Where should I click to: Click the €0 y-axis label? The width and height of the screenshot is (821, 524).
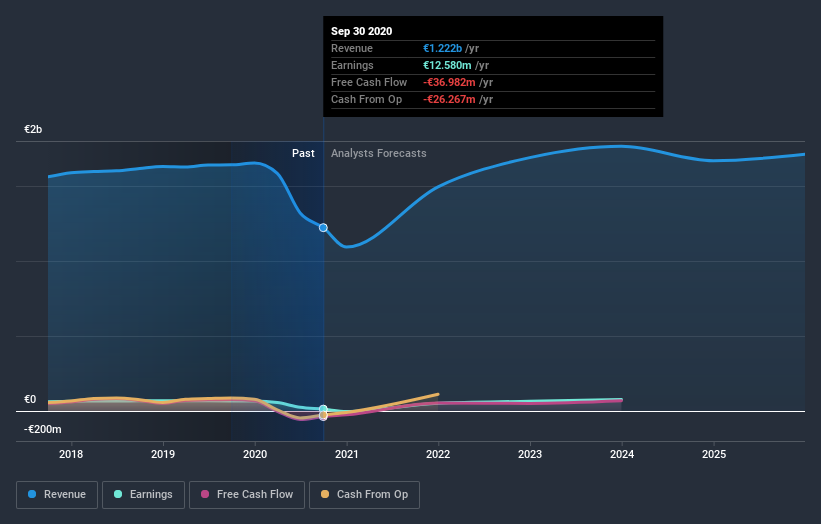click(30, 399)
